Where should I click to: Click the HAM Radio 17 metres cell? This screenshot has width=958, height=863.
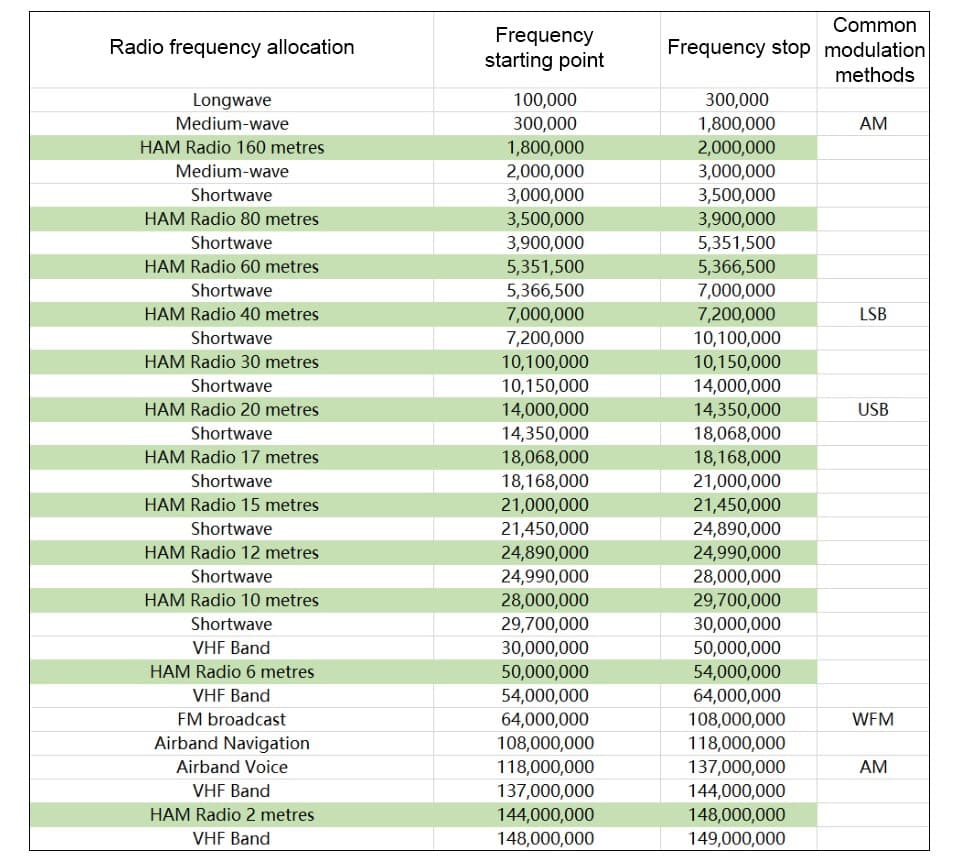tap(232, 457)
